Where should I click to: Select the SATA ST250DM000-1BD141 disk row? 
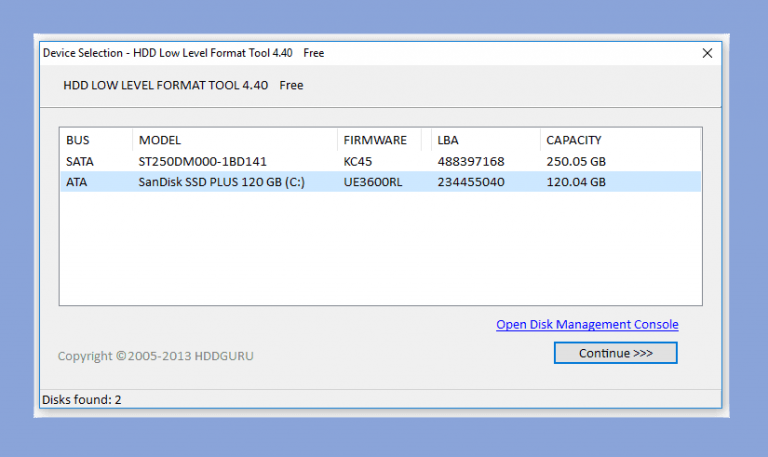(x=381, y=161)
